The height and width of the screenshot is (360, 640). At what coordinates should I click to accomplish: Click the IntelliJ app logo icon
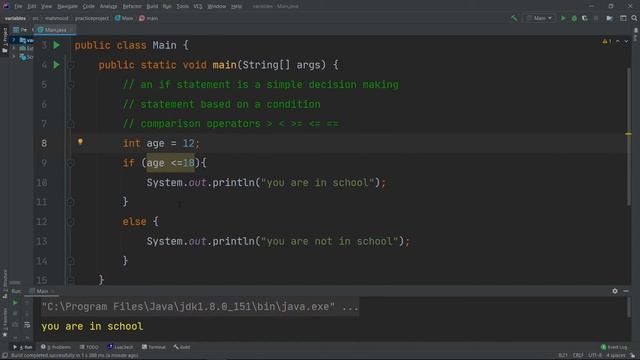6,6
